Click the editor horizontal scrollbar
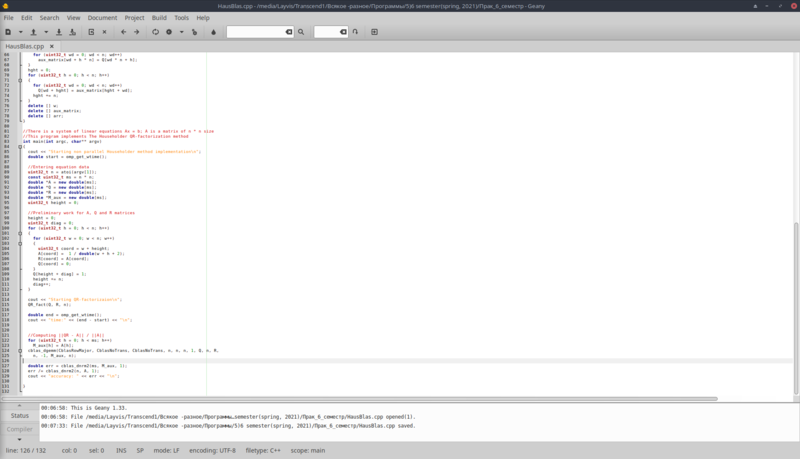The width and height of the screenshot is (800, 459). point(359,398)
